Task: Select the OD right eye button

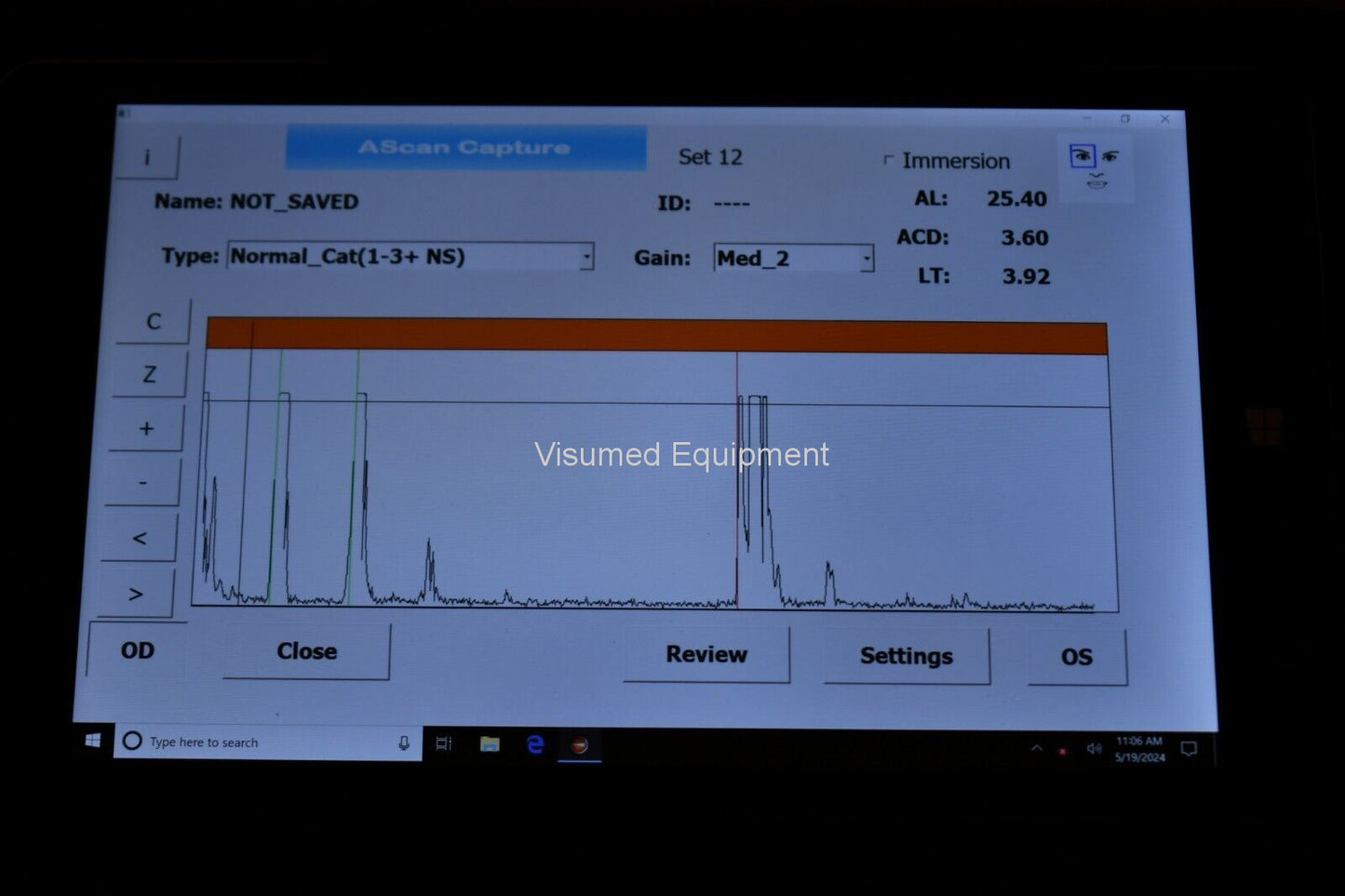Action: pyautogui.click(x=138, y=650)
